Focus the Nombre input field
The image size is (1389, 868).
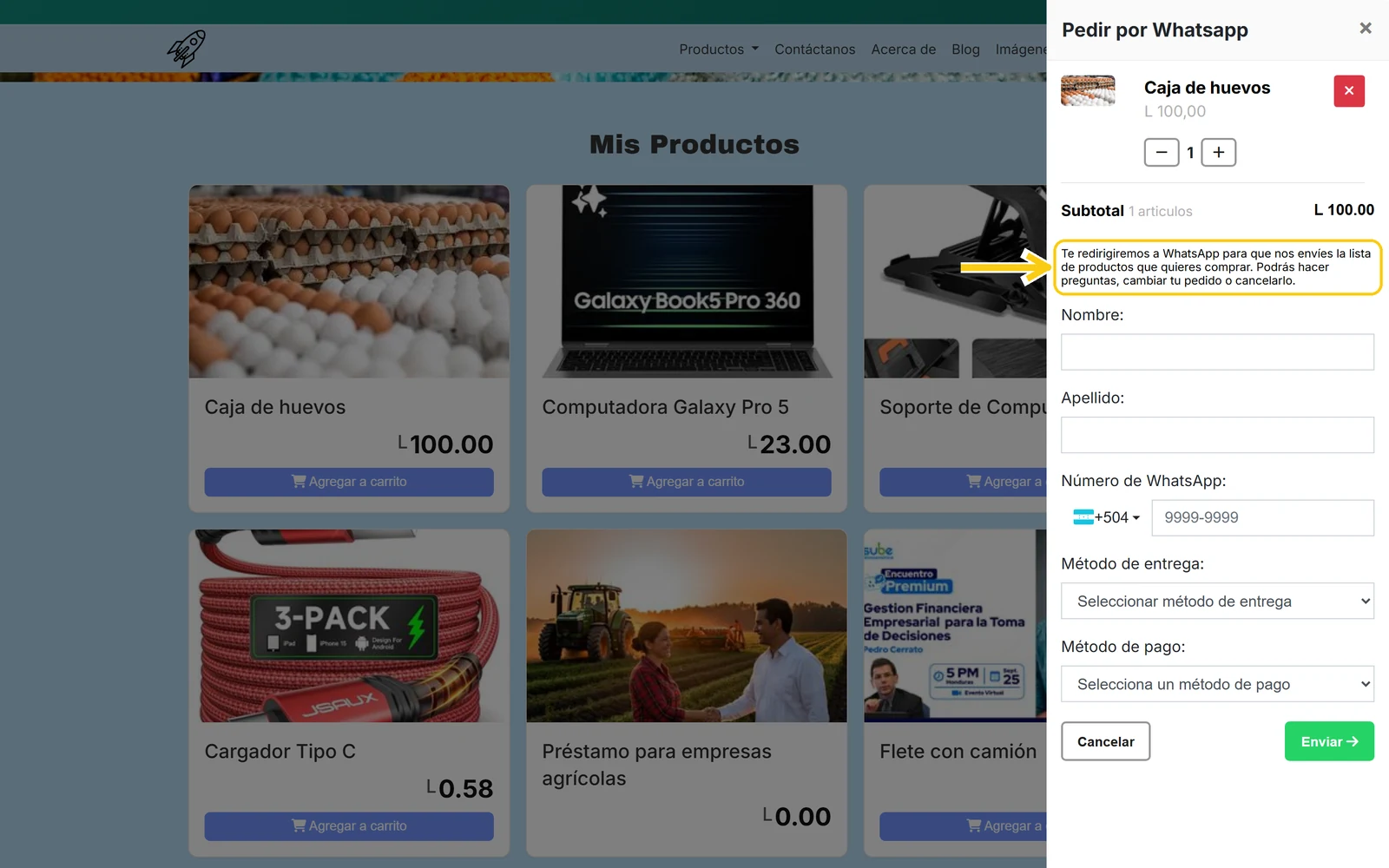pyautogui.click(x=1217, y=352)
